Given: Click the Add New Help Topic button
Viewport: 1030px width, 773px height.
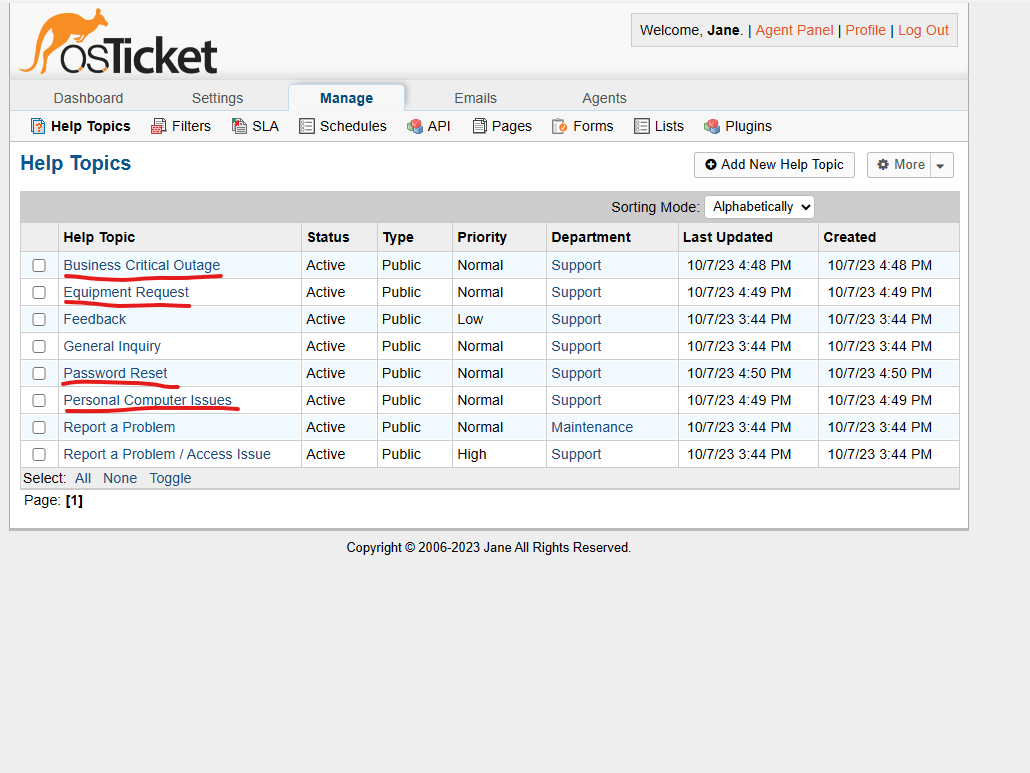Looking at the screenshot, I should [x=774, y=165].
